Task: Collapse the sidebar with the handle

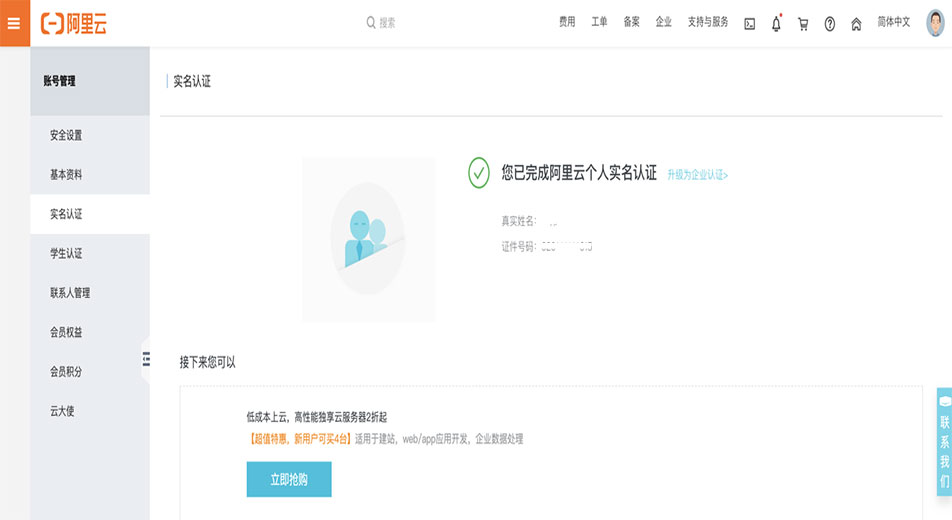Action: click(x=145, y=359)
